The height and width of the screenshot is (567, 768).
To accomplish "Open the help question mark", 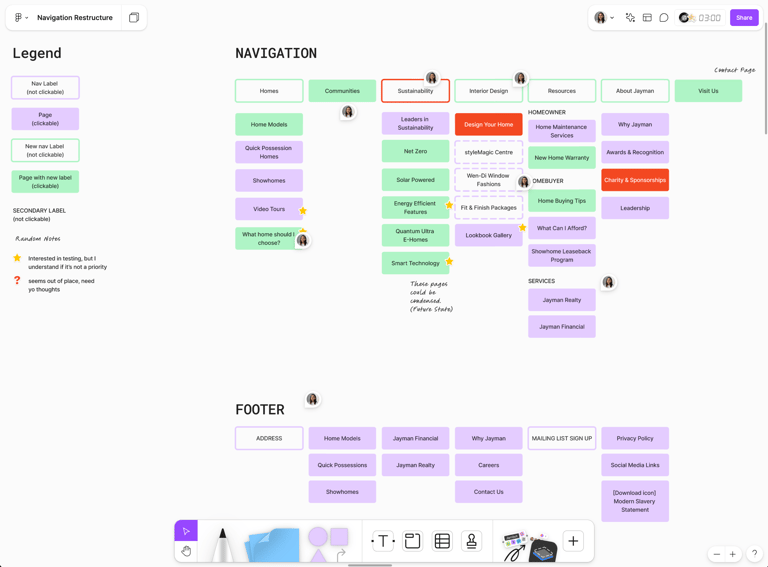I will click(x=755, y=554).
